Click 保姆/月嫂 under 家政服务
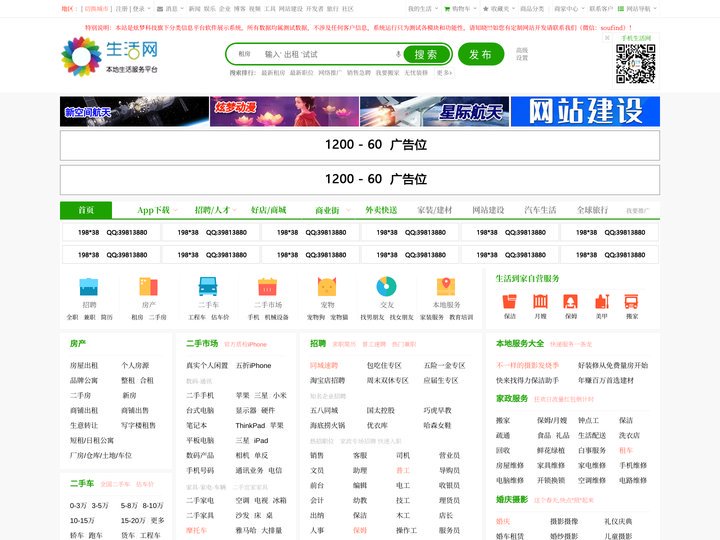The image size is (720, 540). click(x=552, y=420)
